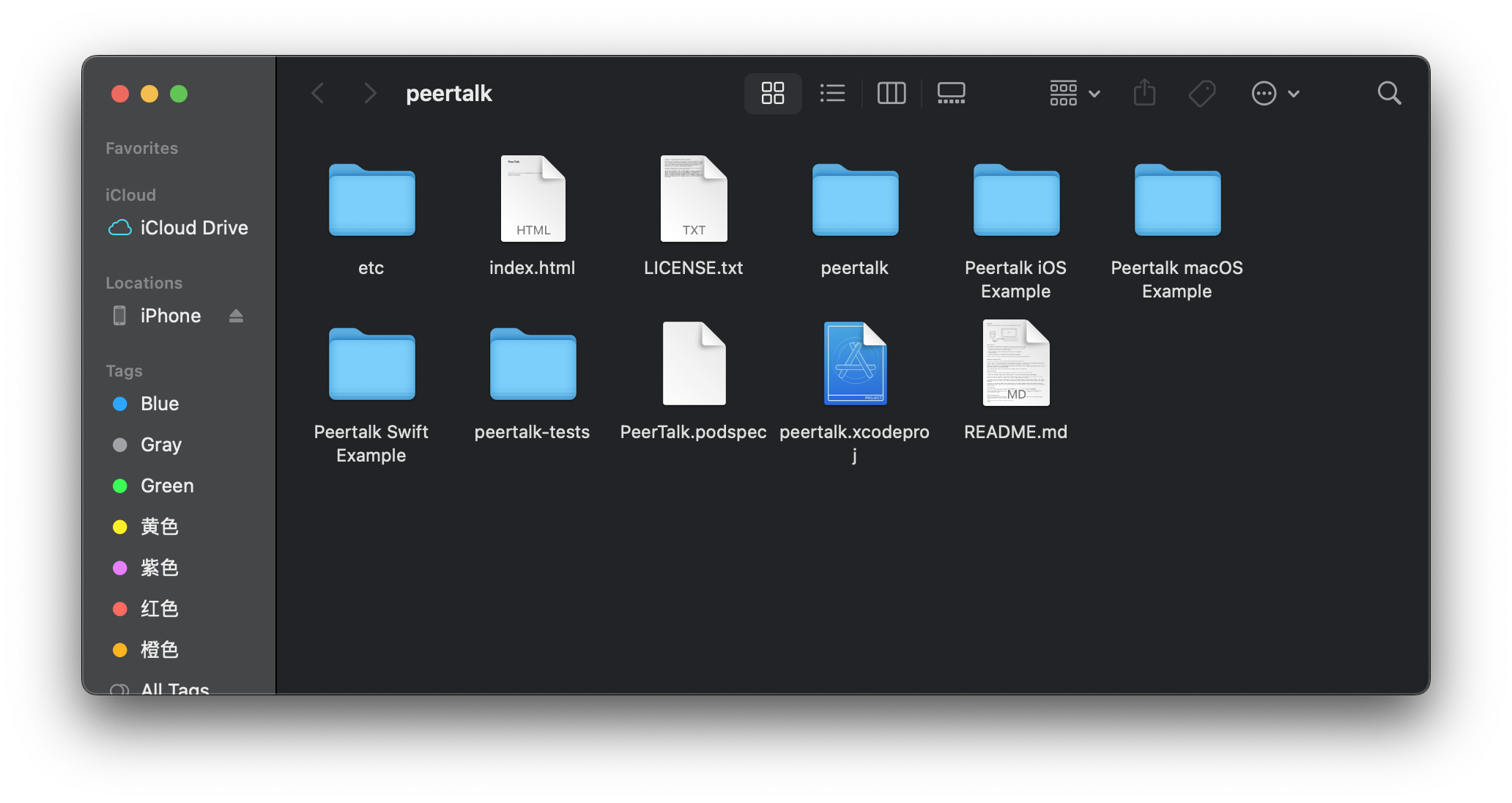Image resolution: width=1512 pixels, height=803 pixels.
Task: Click the Share toolbar icon
Action: point(1144,93)
